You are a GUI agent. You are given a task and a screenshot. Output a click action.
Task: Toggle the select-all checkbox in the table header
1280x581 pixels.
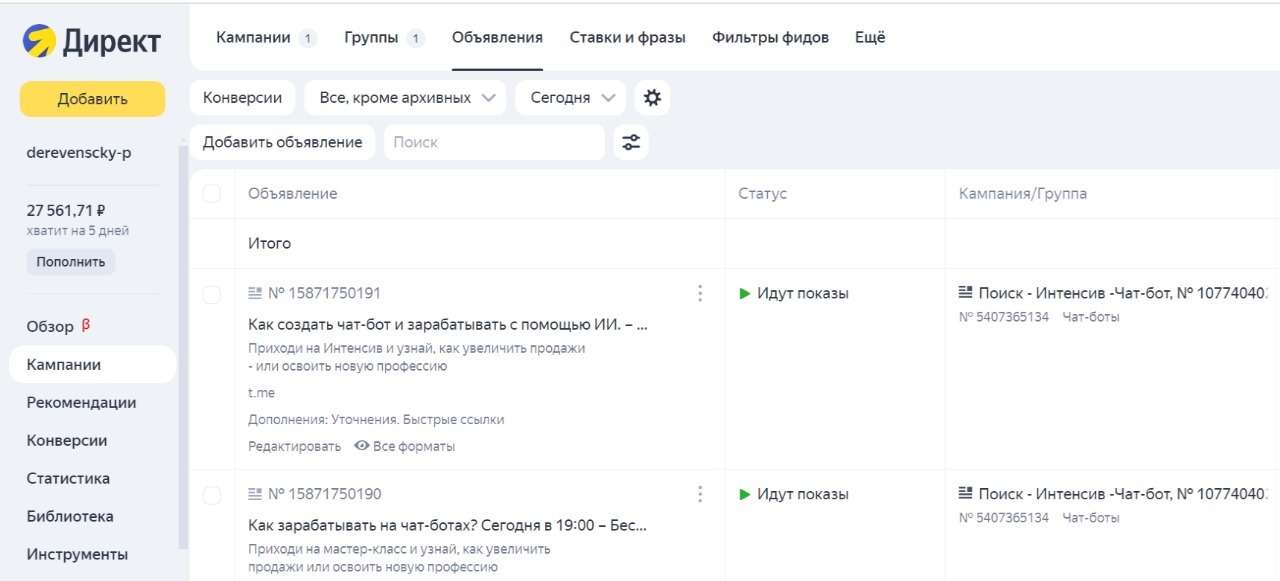[x=212, y=193]
